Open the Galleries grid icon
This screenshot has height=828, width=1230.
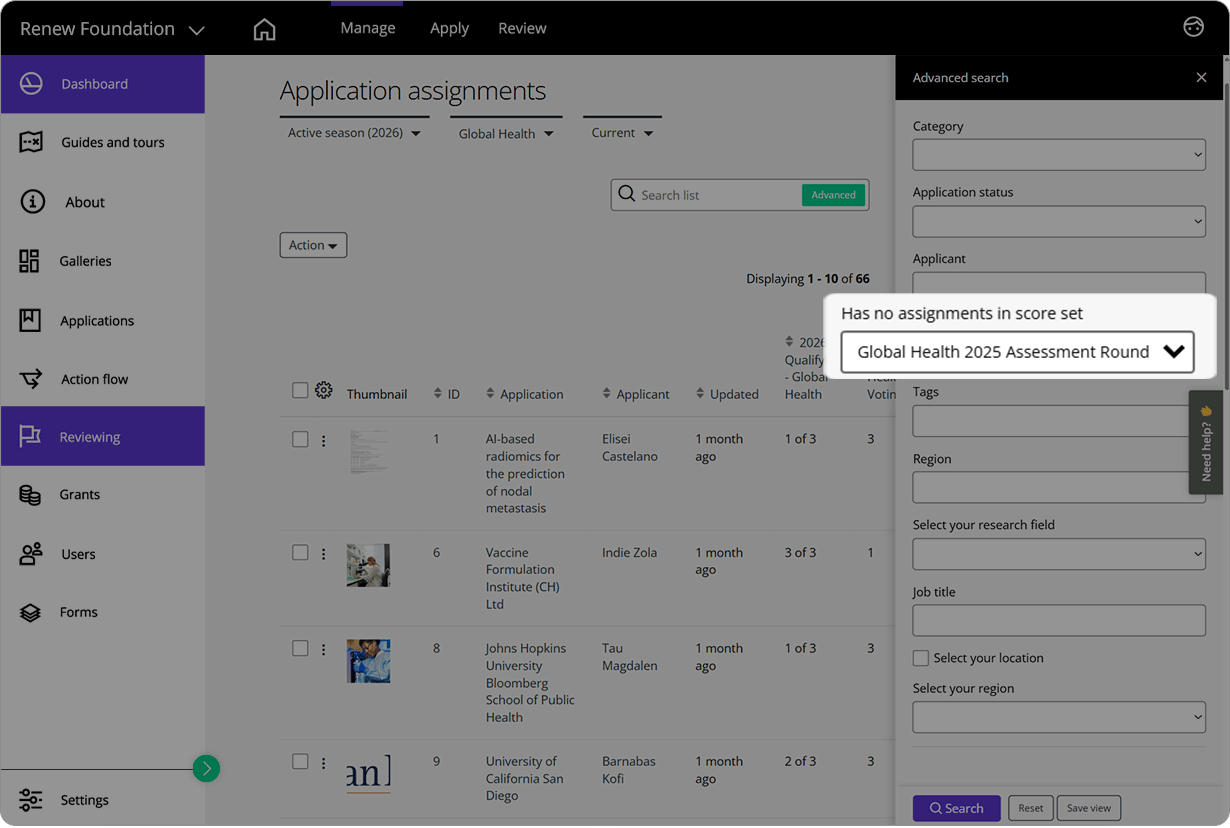click(x=29, y=261)
